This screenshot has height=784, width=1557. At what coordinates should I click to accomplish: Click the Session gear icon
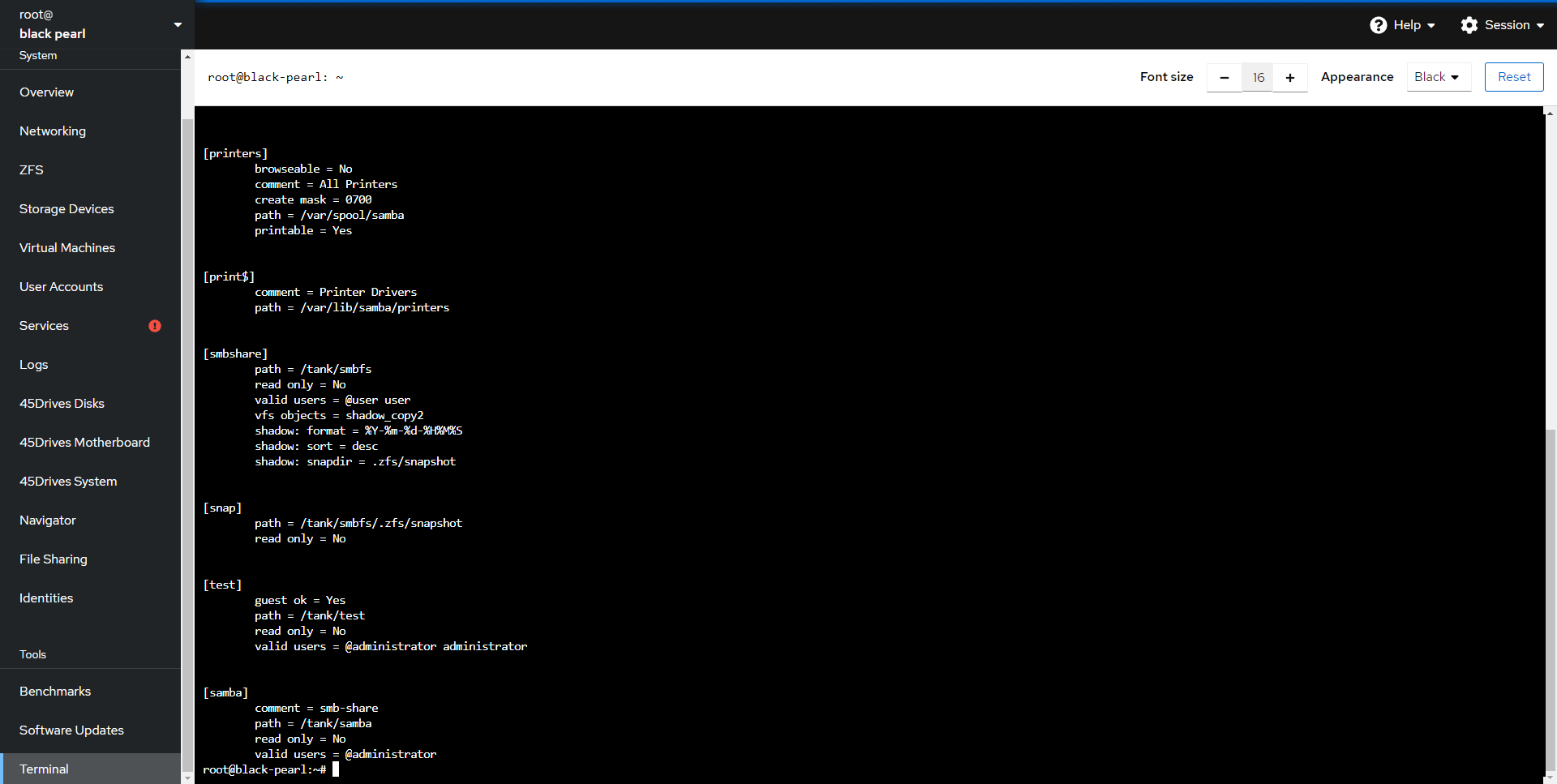pos(1469,25)
